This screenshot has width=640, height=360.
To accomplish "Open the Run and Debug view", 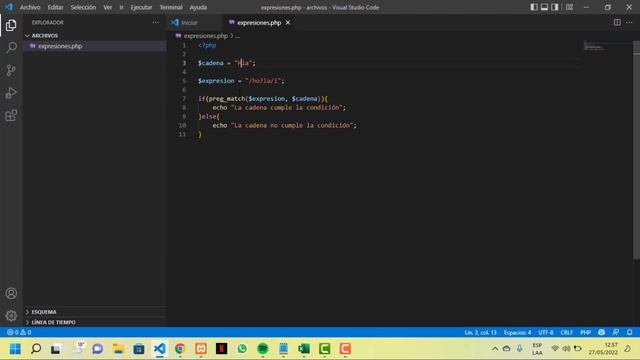I will (11, 93).
